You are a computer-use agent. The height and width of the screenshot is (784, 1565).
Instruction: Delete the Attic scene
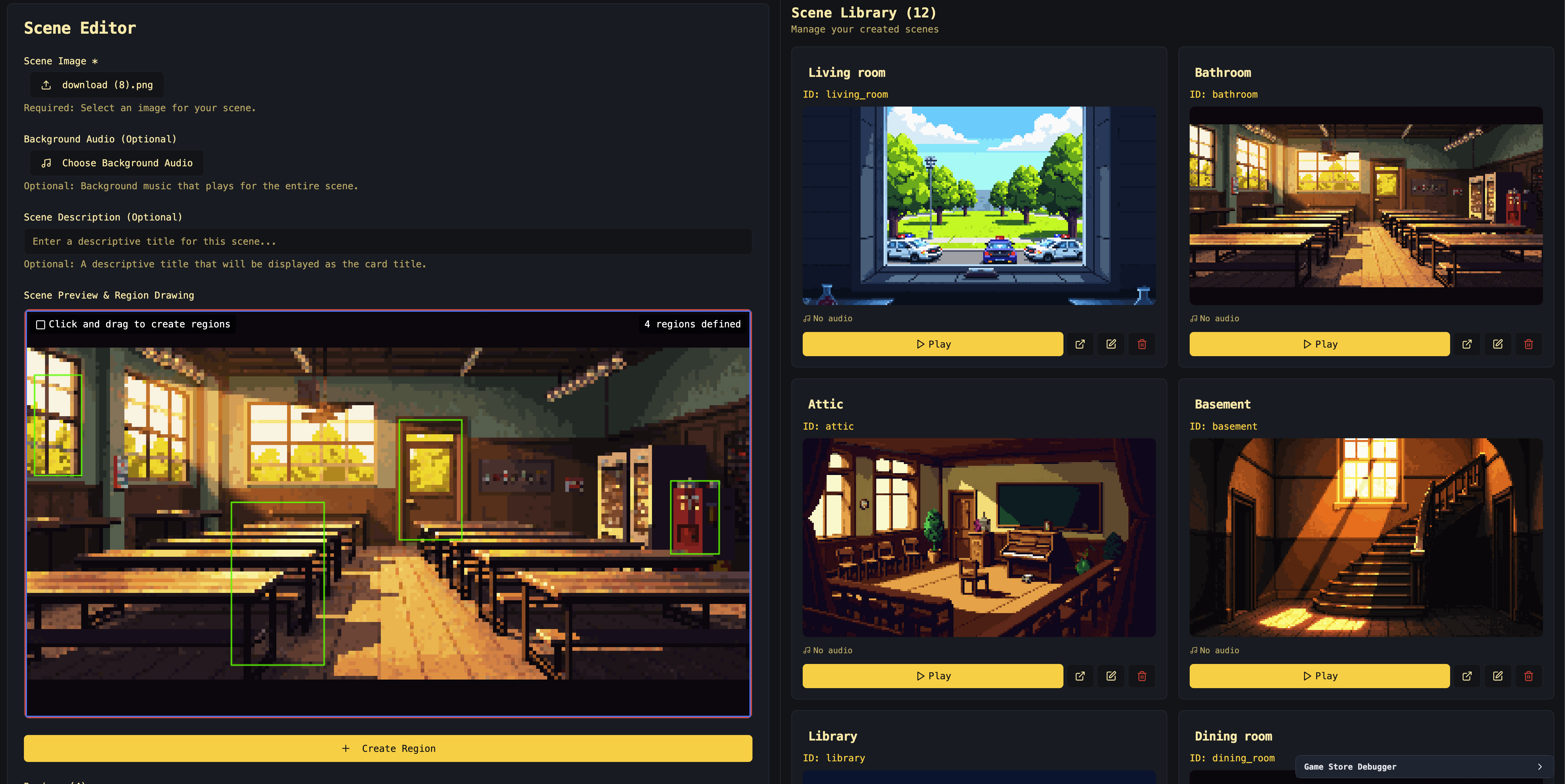[x=1142, y=676]
